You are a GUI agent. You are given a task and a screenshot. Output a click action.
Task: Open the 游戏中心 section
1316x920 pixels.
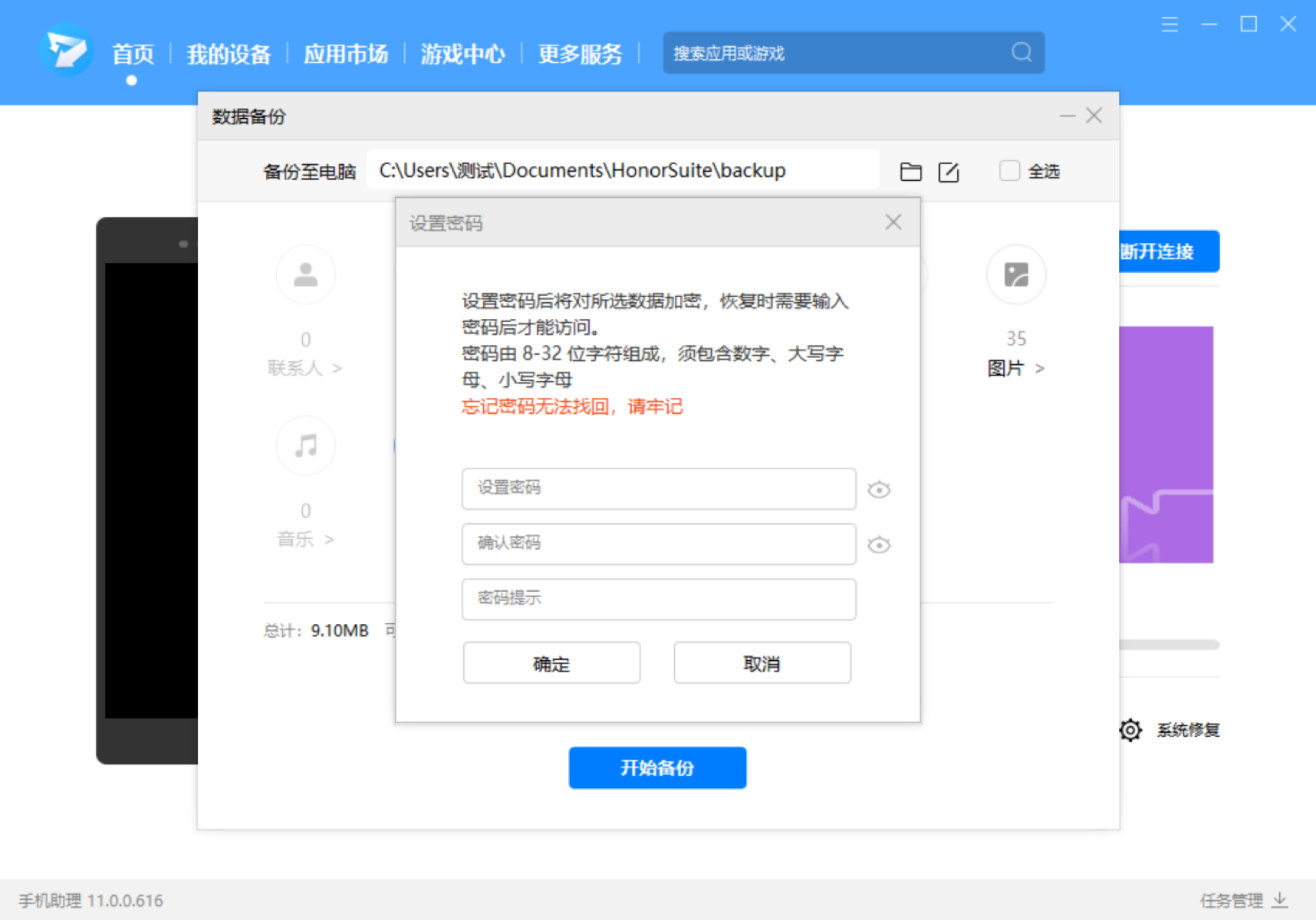462,54
